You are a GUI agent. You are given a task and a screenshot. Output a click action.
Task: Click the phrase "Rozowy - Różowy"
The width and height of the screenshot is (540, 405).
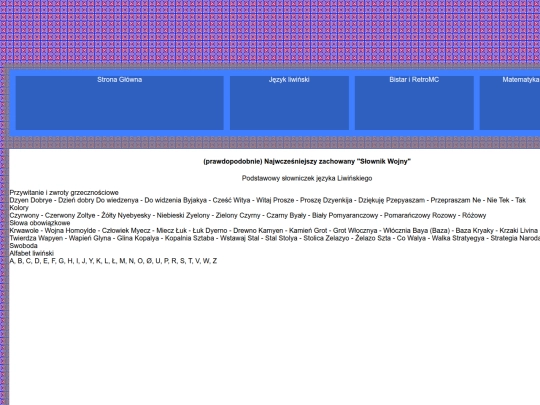point(459,215)
